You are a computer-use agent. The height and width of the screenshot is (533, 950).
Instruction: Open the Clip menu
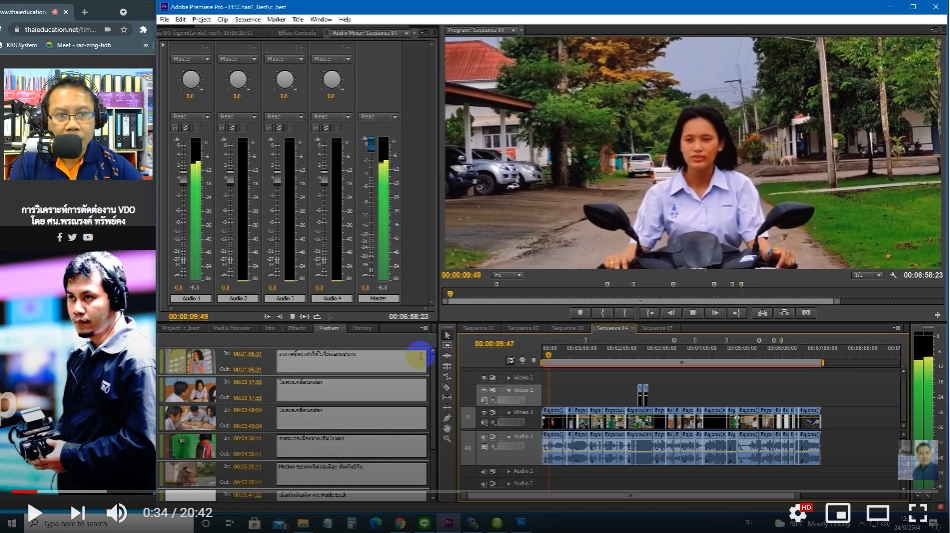click(222, 19)
